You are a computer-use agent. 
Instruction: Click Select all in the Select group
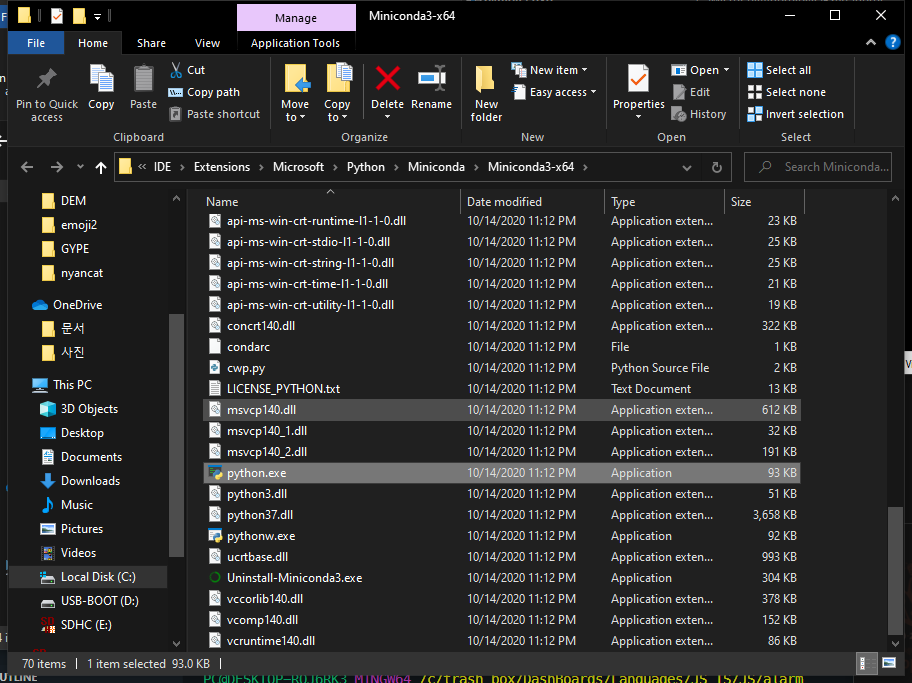tap(779, 70)
